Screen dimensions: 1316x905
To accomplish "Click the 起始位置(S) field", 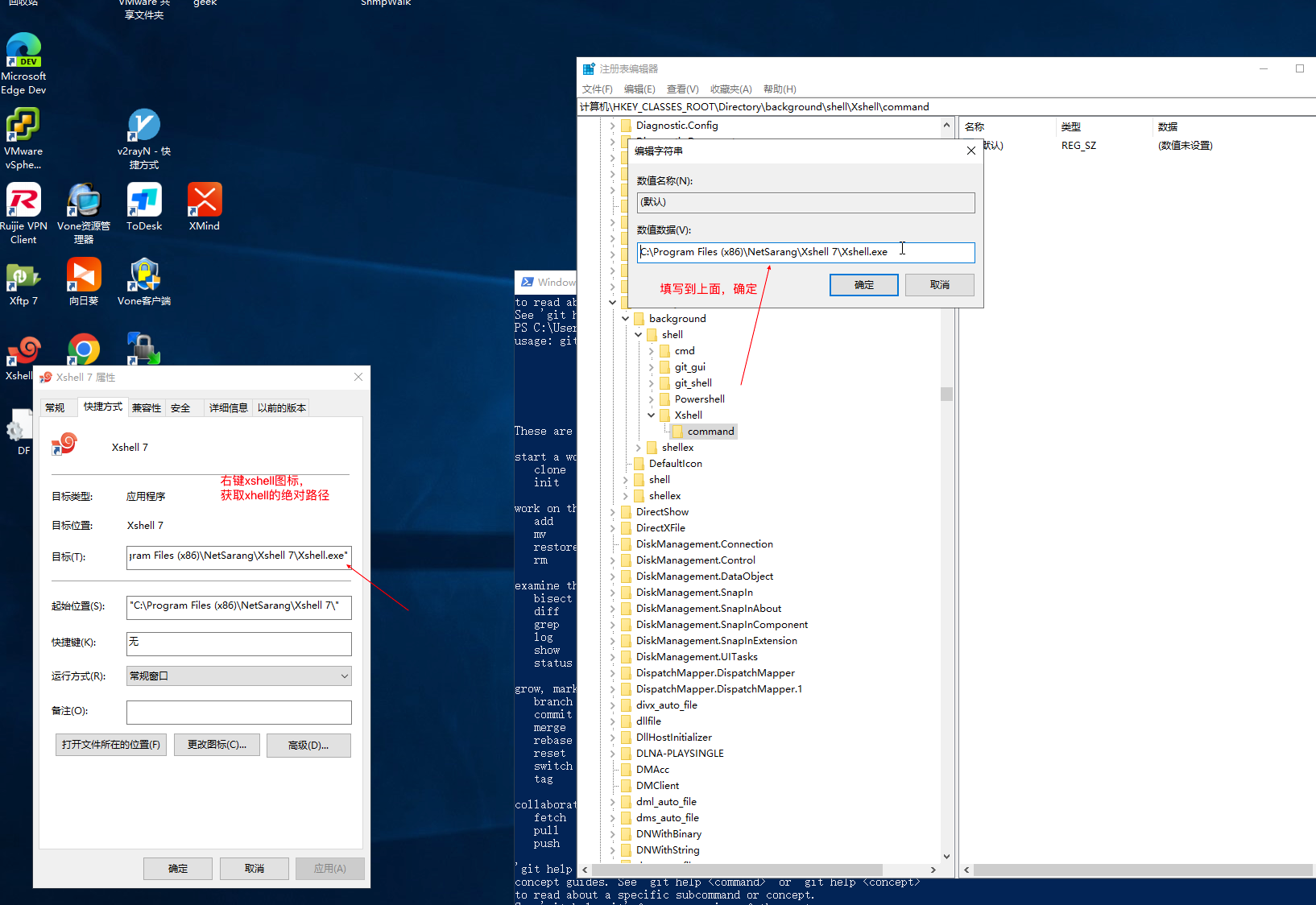I will click(x=239, y=606).
